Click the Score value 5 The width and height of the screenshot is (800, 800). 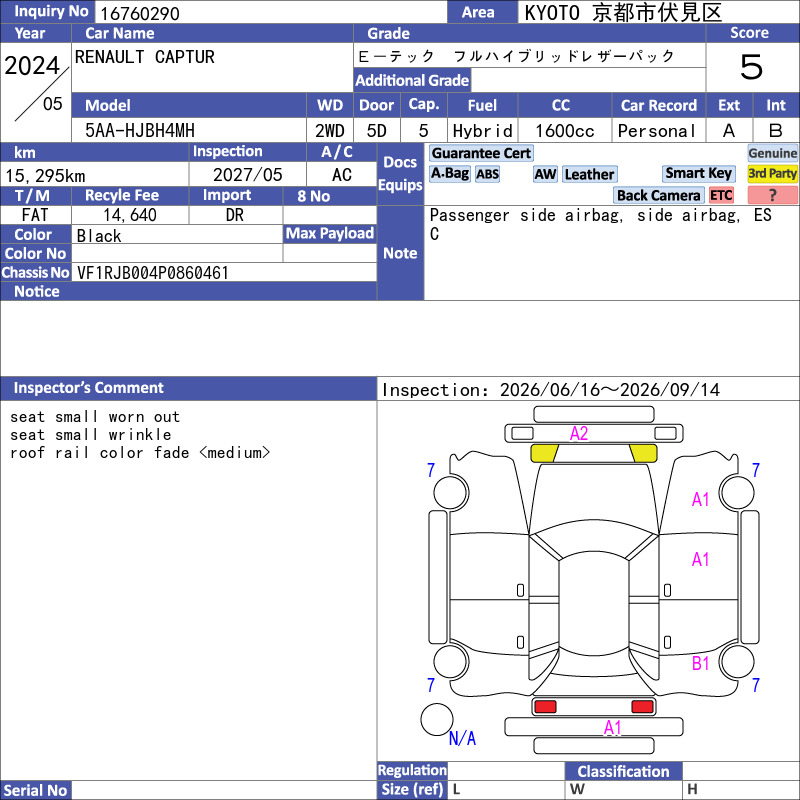[752, 67]
